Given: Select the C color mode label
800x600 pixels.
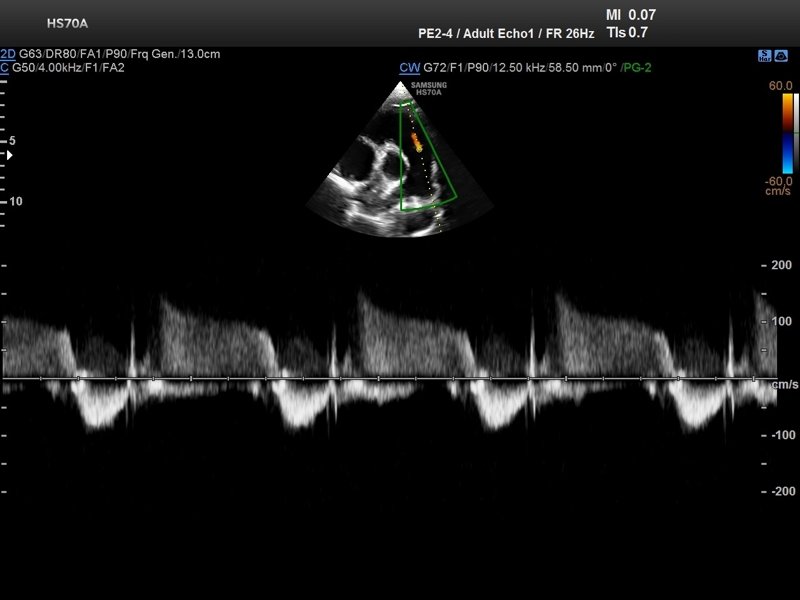Looking at the screenshot, I should point(5,68).
